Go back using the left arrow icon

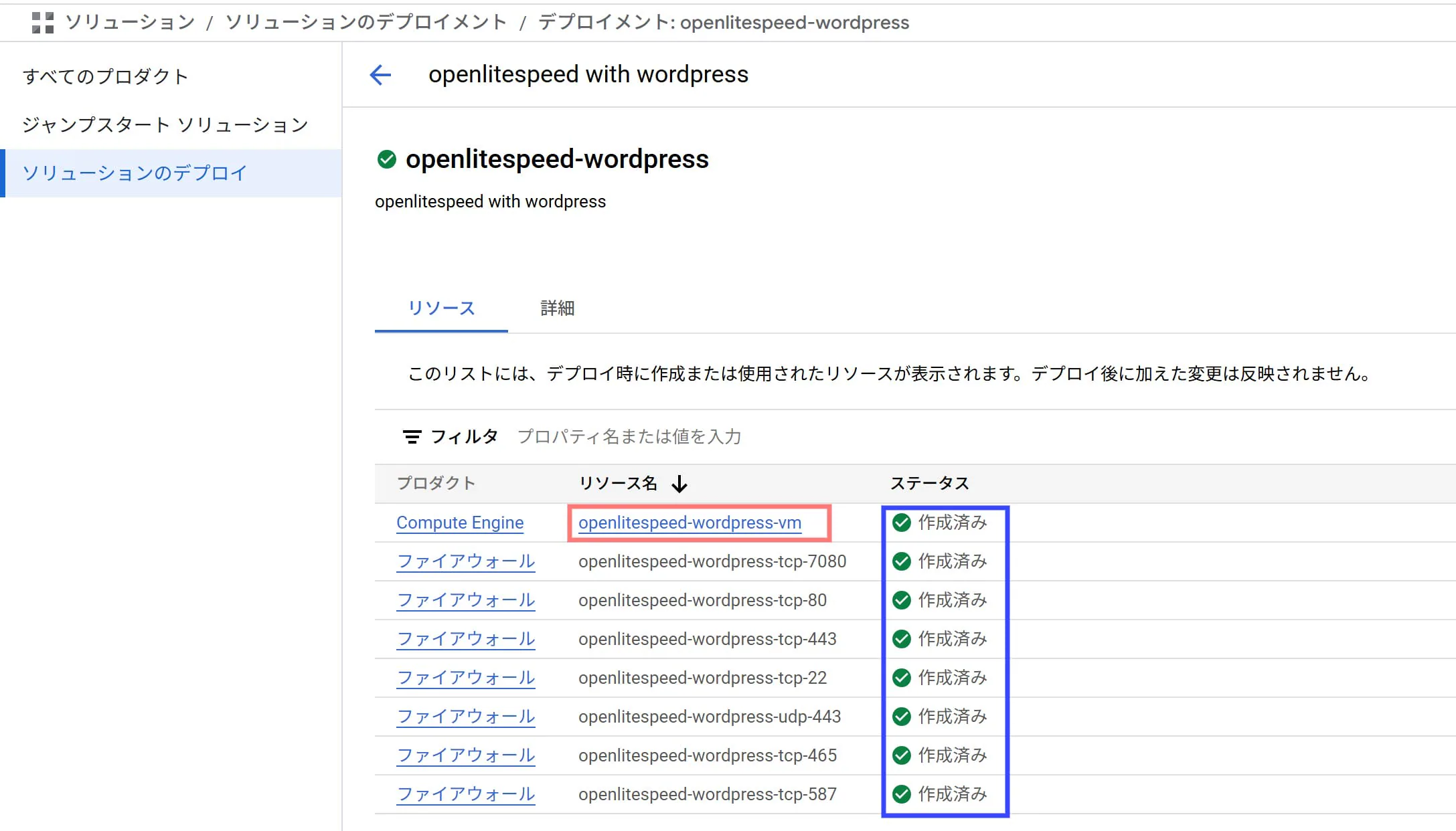click(380, 74)
